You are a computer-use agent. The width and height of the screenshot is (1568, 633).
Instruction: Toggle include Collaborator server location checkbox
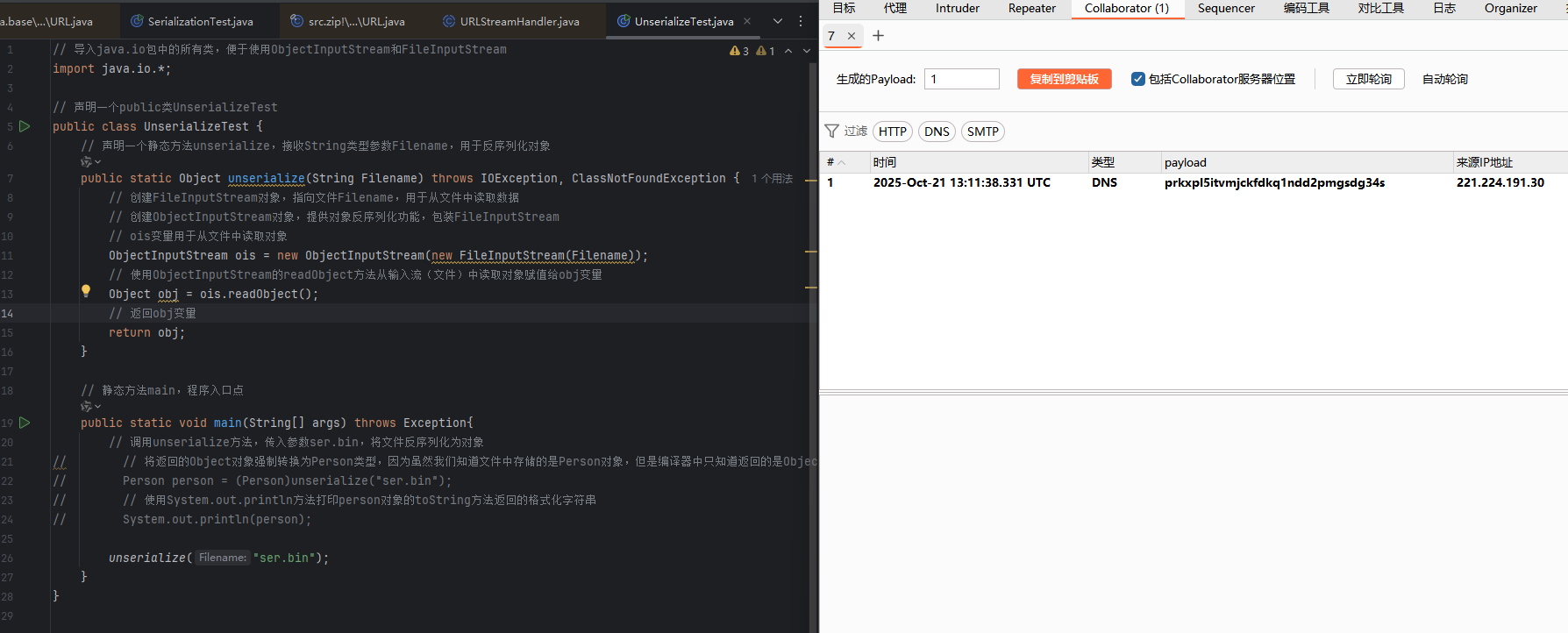pyautogui.click(x=1137, y=79)
